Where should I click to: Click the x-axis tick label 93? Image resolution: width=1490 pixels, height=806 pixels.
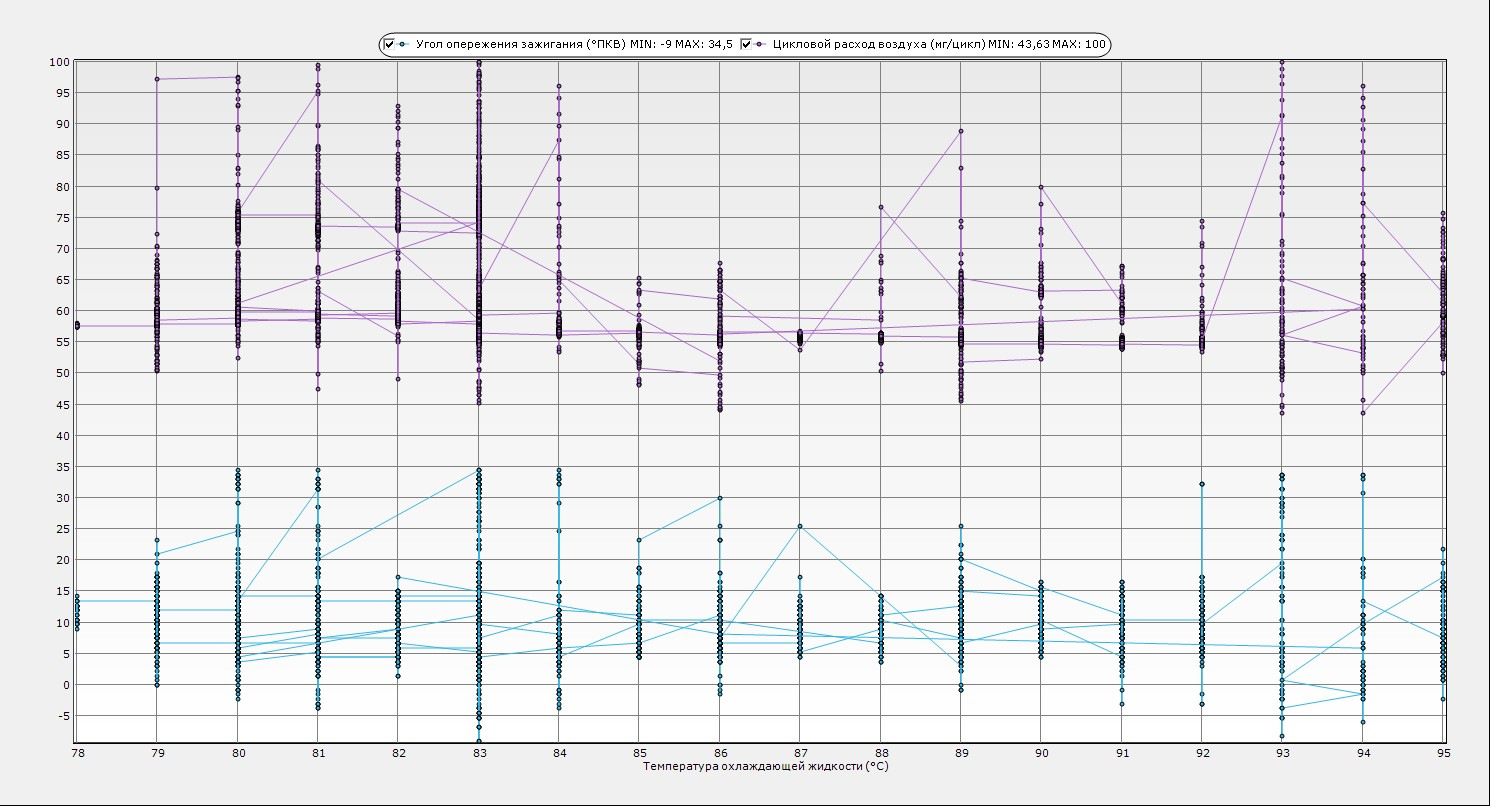(1282, 751)
